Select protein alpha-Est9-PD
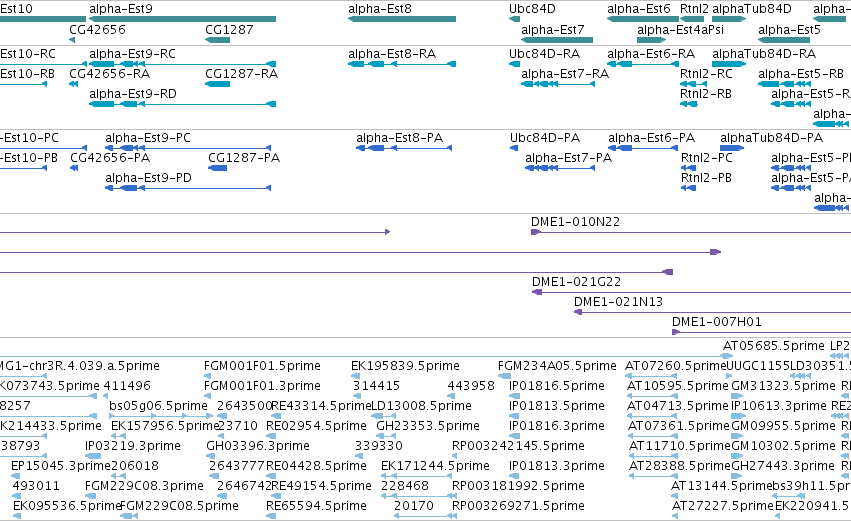Image resolution: width=851 pixels, height=521 pixels. [x=148, y=178]
